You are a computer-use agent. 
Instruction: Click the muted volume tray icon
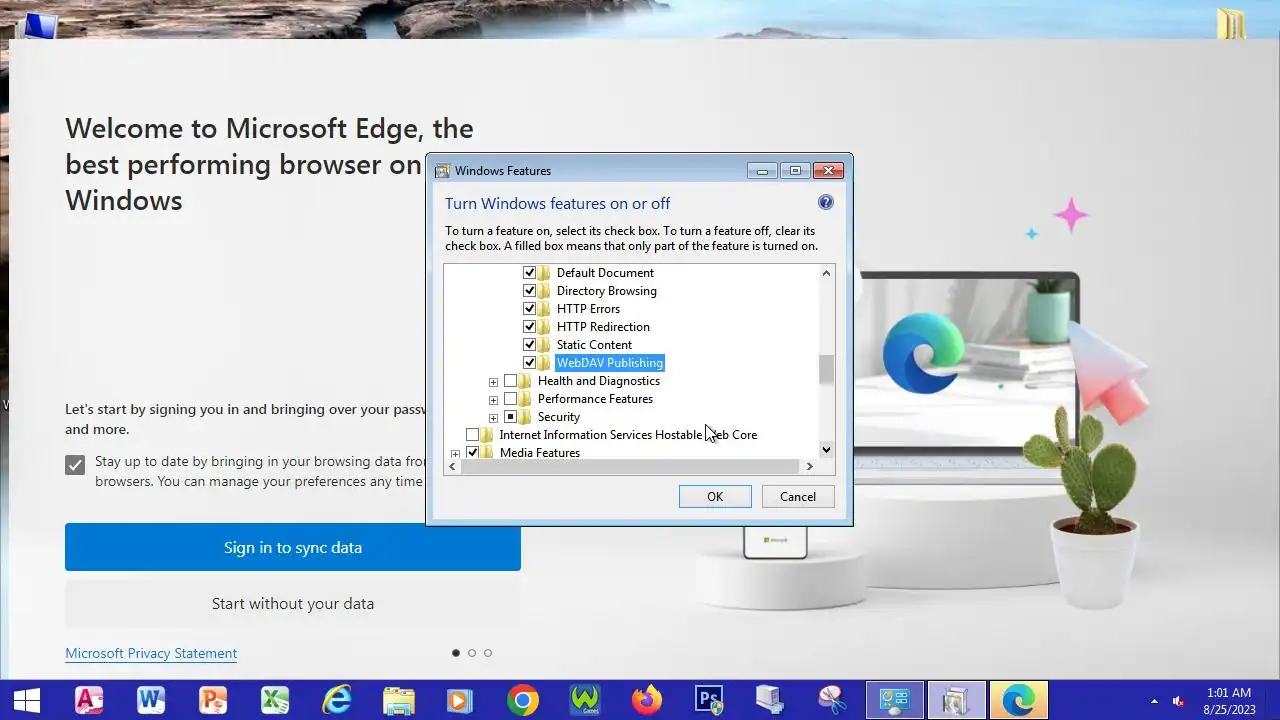coord(1178,700)
